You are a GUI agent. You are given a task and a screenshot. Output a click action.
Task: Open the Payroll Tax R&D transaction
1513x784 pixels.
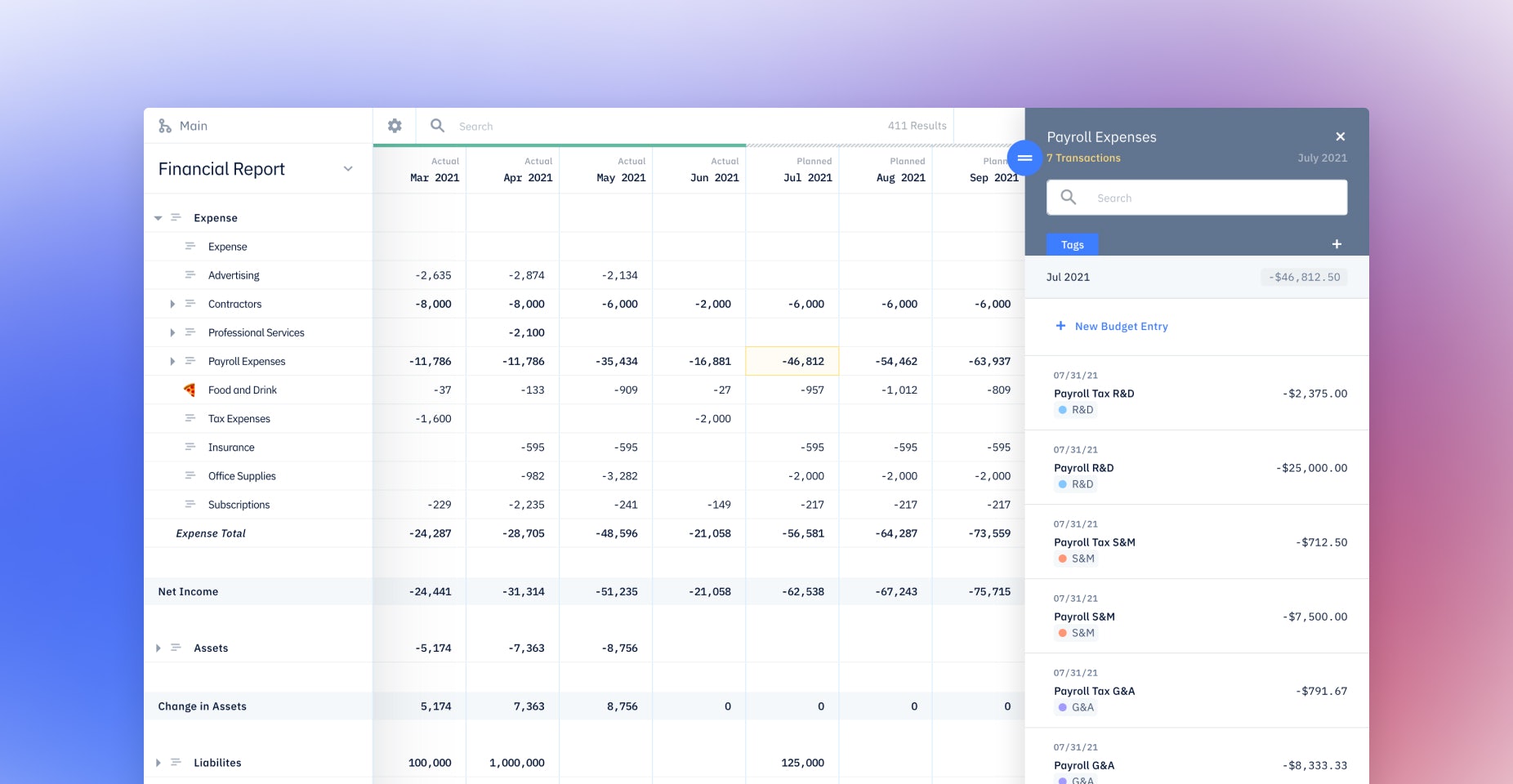pos(1197,393)
